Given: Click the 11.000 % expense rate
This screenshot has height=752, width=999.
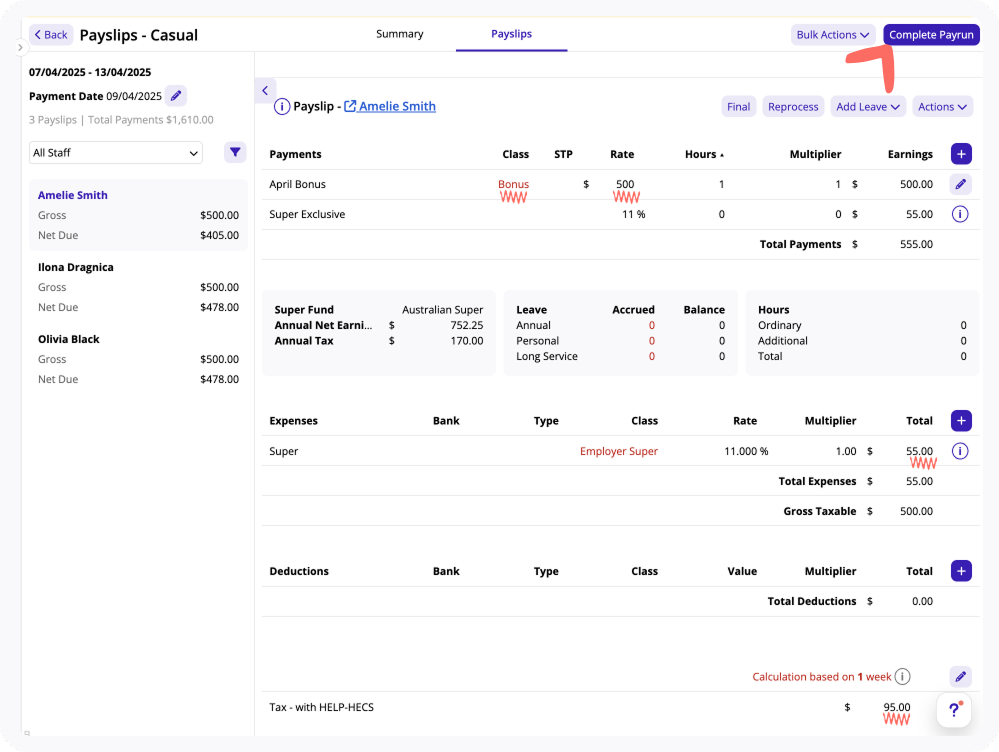Looking at the screenshot, I should [746, 451].
